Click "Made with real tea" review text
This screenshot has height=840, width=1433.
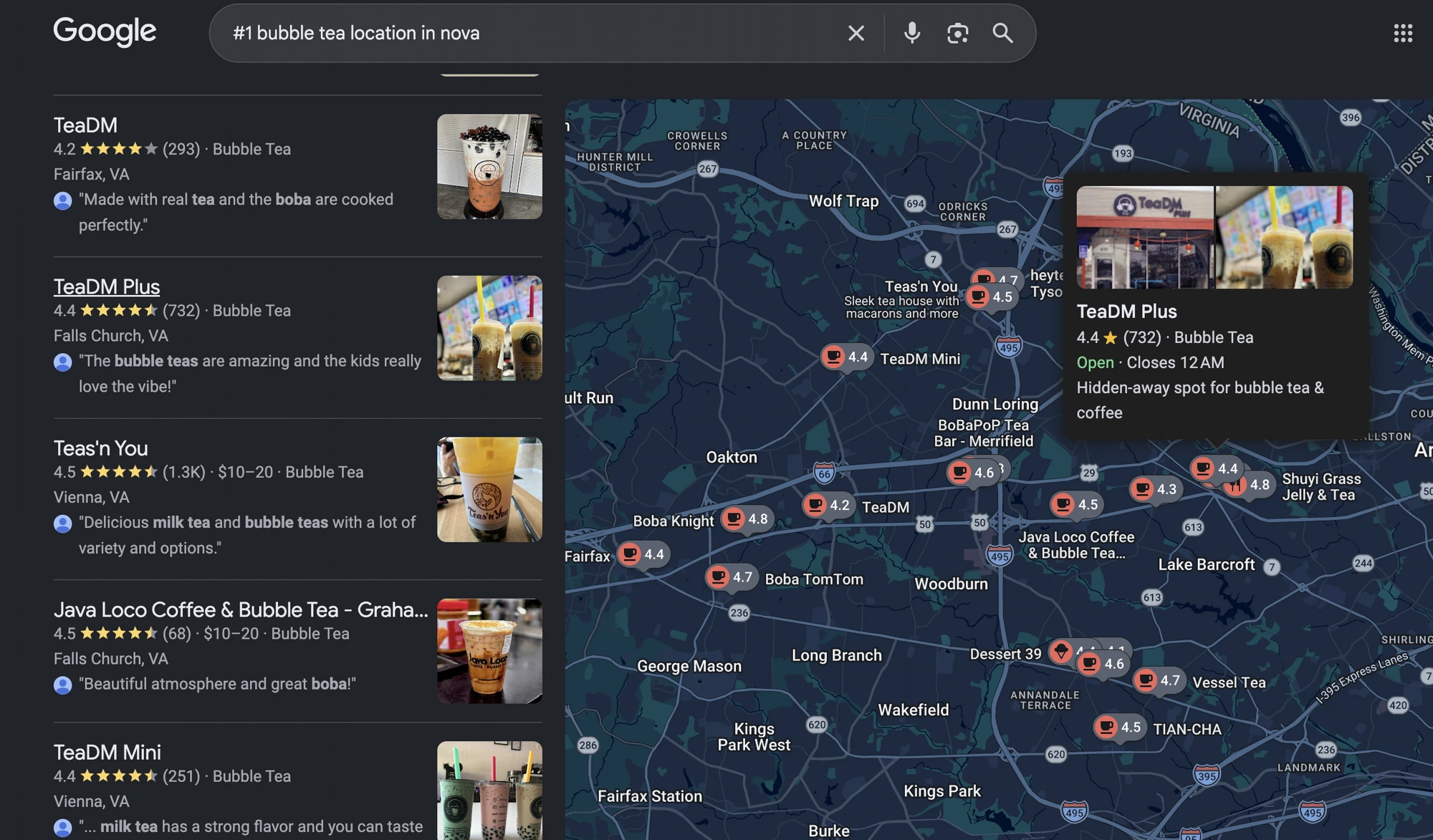[x=236, y=212]
